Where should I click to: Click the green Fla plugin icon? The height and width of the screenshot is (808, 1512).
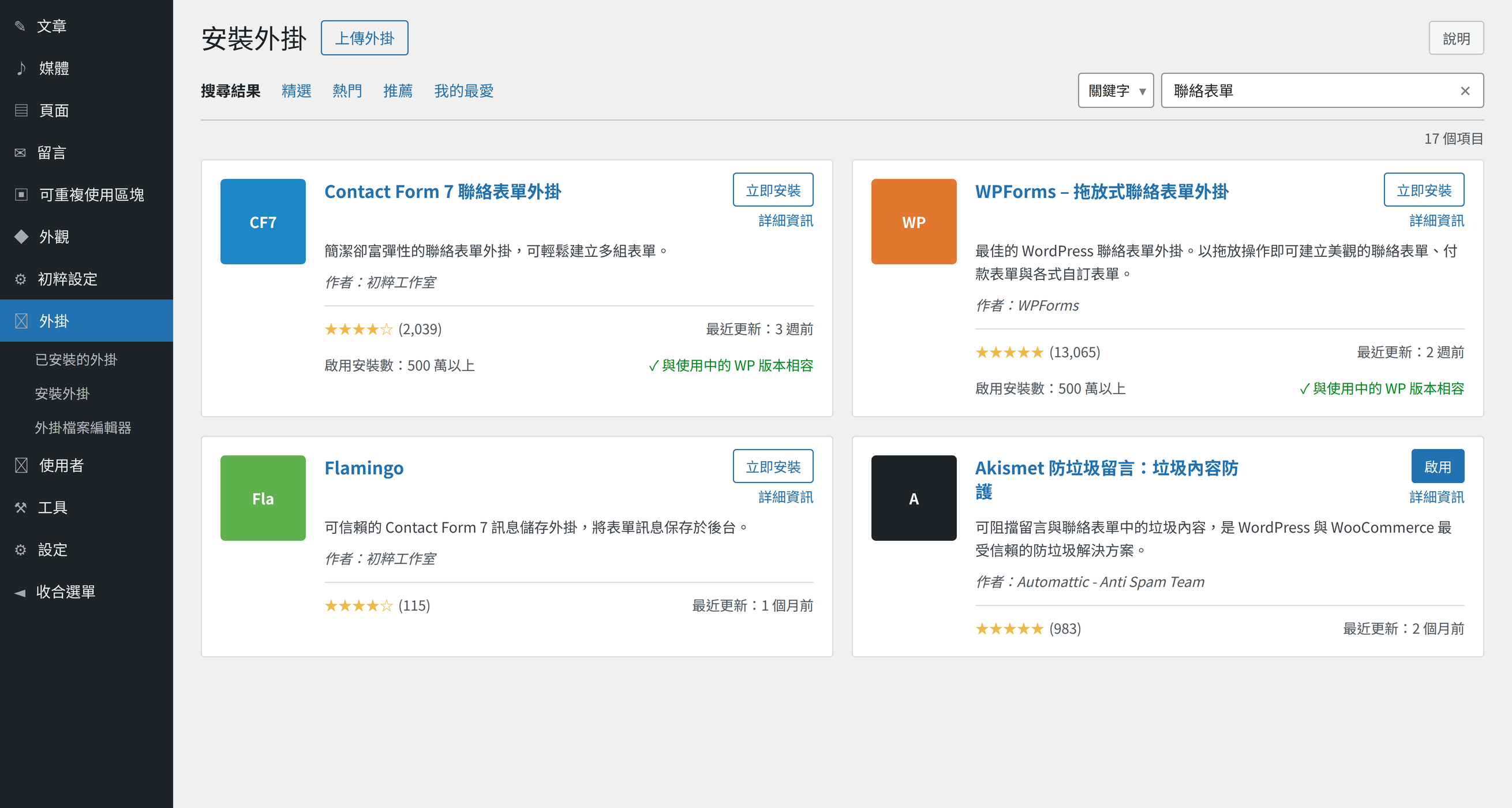click(x=263, y=498)
